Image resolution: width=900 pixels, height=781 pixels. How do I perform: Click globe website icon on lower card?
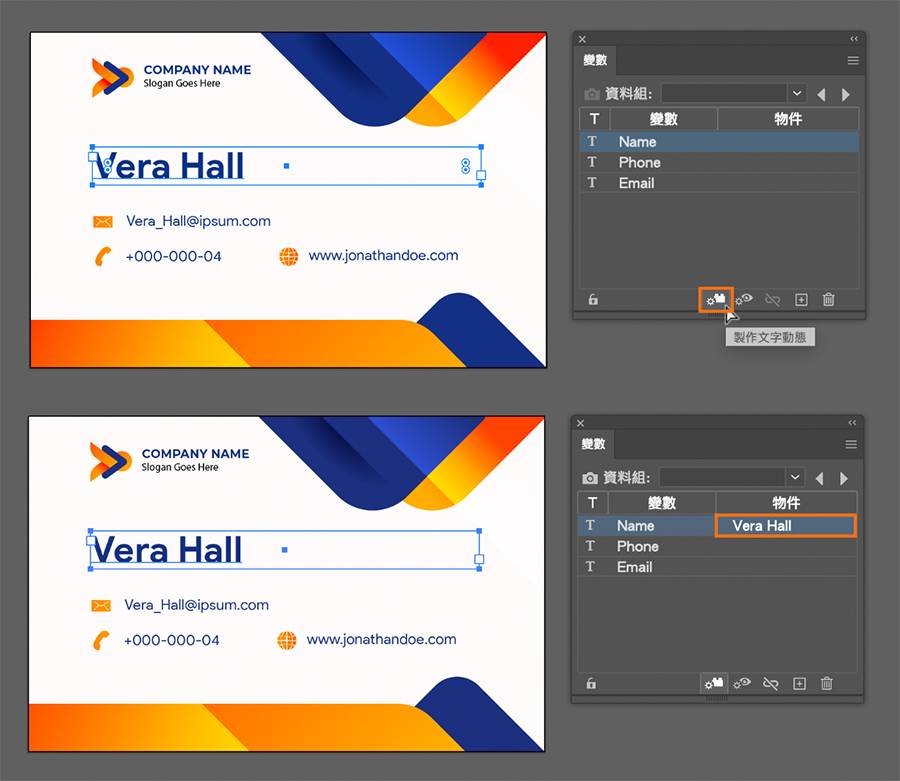point(287,640)
